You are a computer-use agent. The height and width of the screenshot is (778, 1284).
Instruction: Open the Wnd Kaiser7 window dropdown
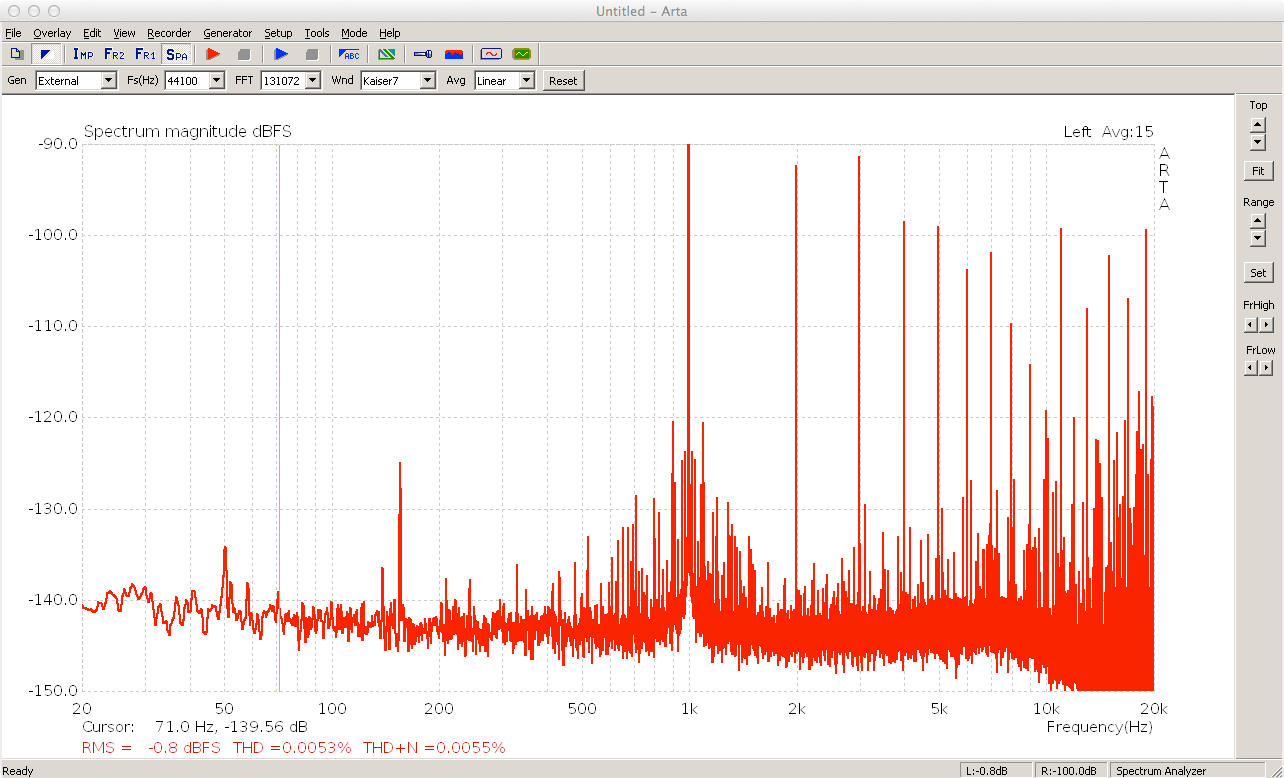[398, 81]
